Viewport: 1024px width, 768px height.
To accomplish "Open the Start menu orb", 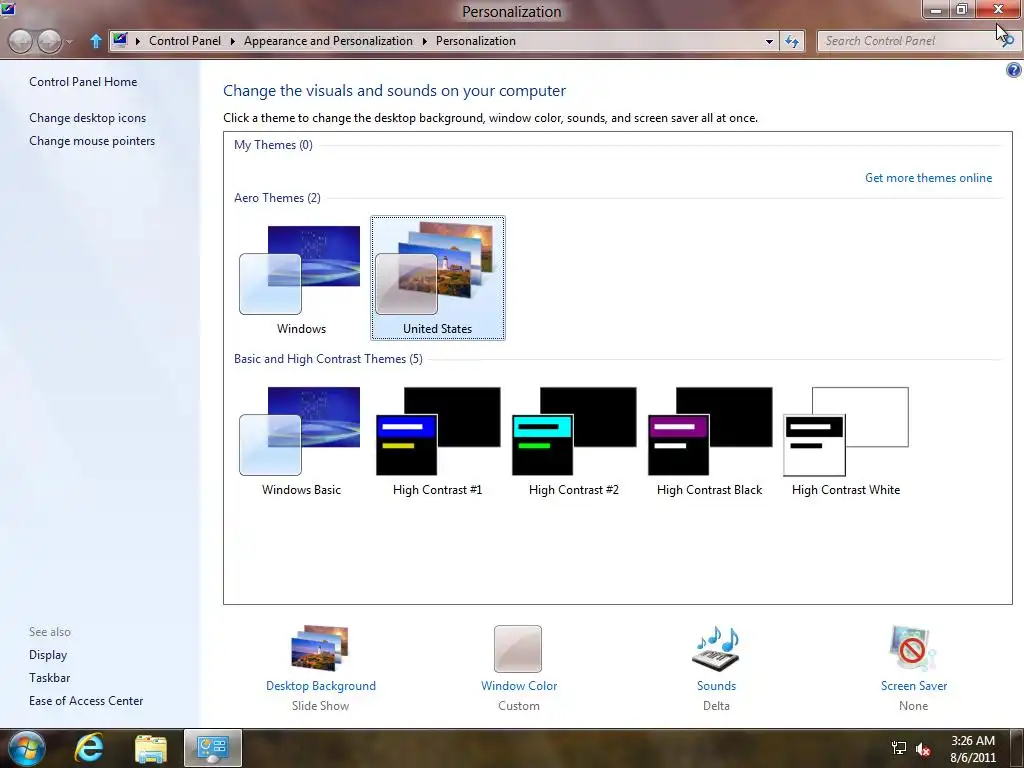I will [27, 748].
